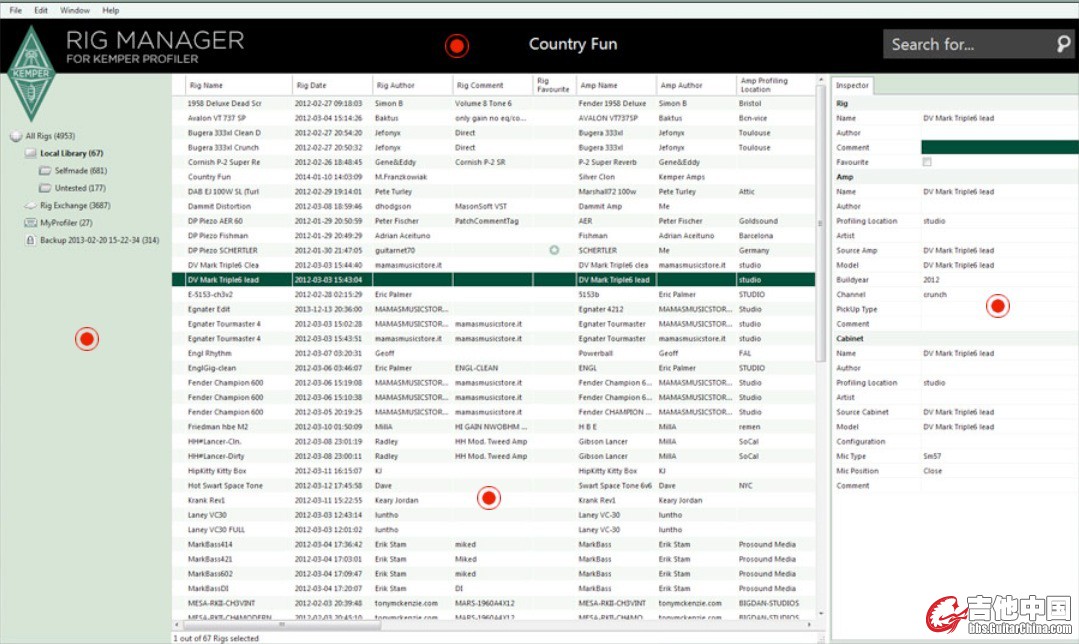The width and height of the screenshot is (1079, 644).
Task: Select the 1958 Deluxe Dead Scr rig
Action: click(493, 103)
